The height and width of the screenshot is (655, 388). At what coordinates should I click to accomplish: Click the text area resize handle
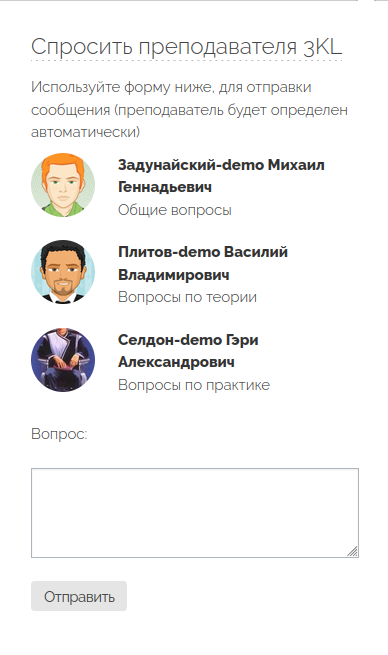(352, 551)
